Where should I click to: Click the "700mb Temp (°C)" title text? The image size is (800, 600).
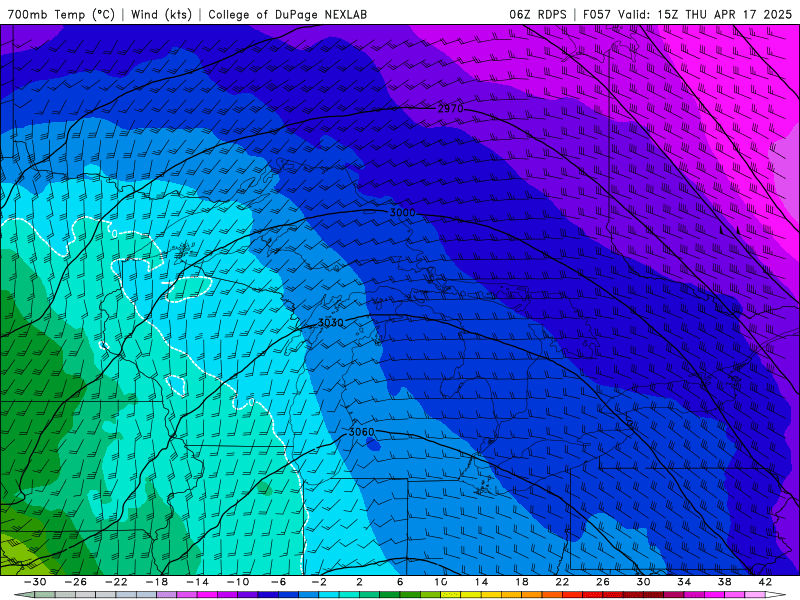(61, 14)
